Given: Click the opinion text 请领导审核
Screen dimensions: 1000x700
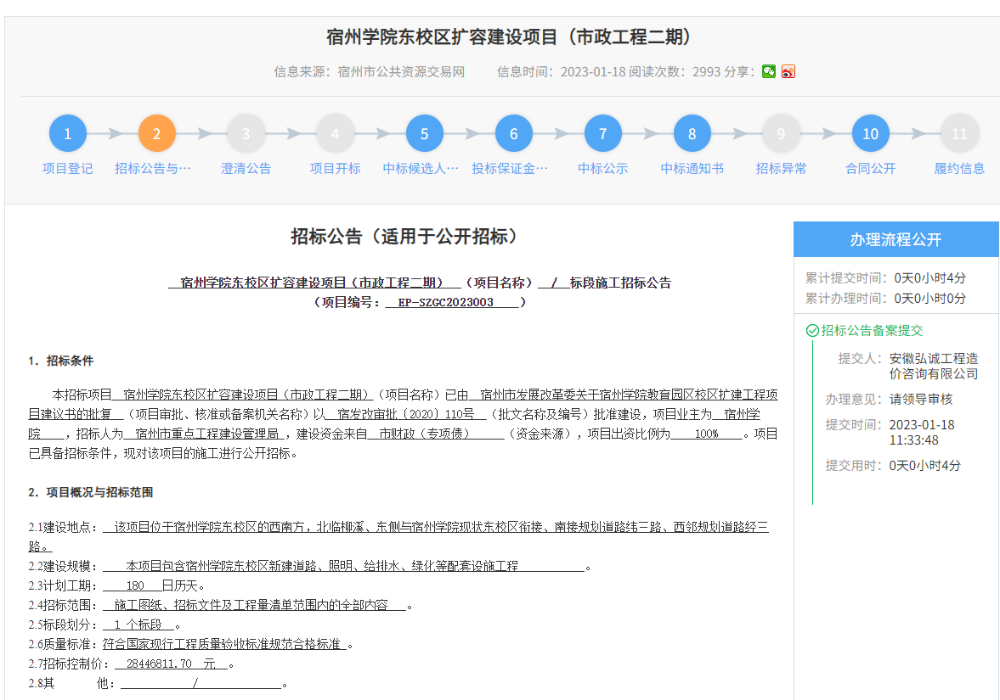Looking at the screenshot, I should pyautogui.click(x=921, y=399).
